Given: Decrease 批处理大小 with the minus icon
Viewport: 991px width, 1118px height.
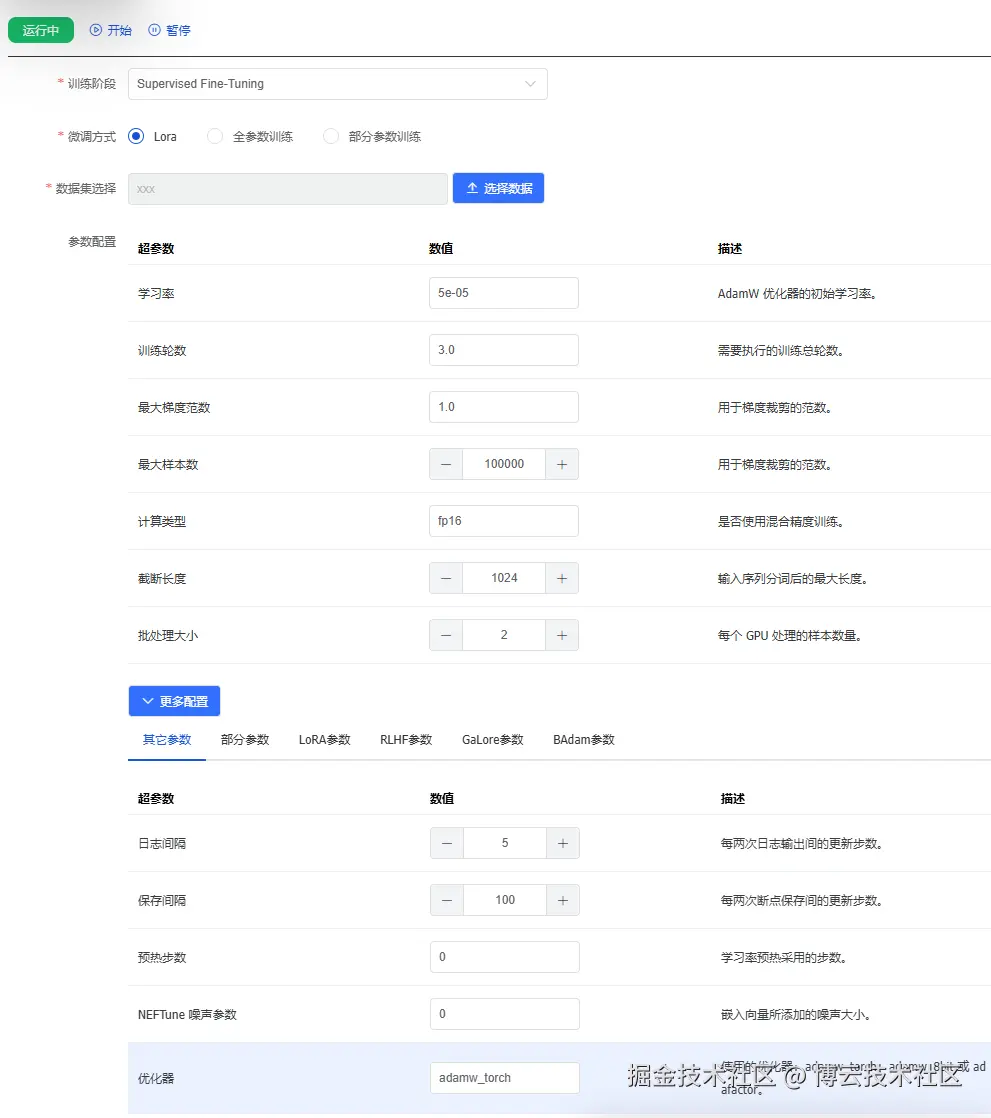Looking at the screenshot, I should tap(446, 635).
